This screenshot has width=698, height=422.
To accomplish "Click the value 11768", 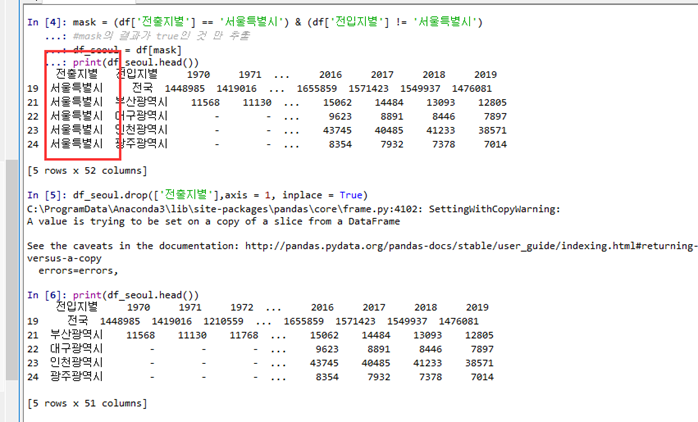I will (244, 335).
